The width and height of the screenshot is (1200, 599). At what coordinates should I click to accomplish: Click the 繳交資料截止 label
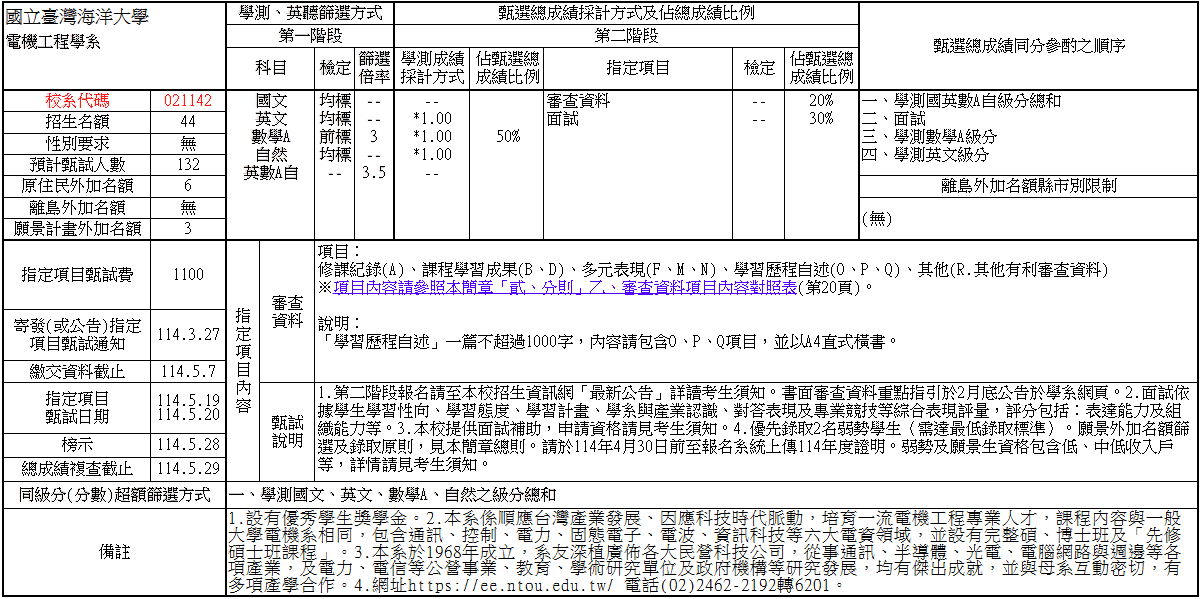point(78,372)
